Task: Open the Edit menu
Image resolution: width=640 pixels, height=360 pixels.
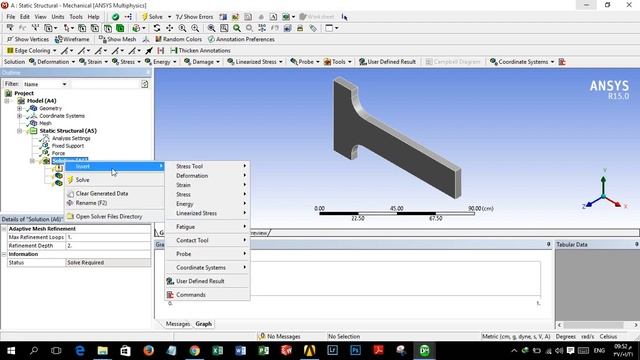Action: click(x=25, y=17)
